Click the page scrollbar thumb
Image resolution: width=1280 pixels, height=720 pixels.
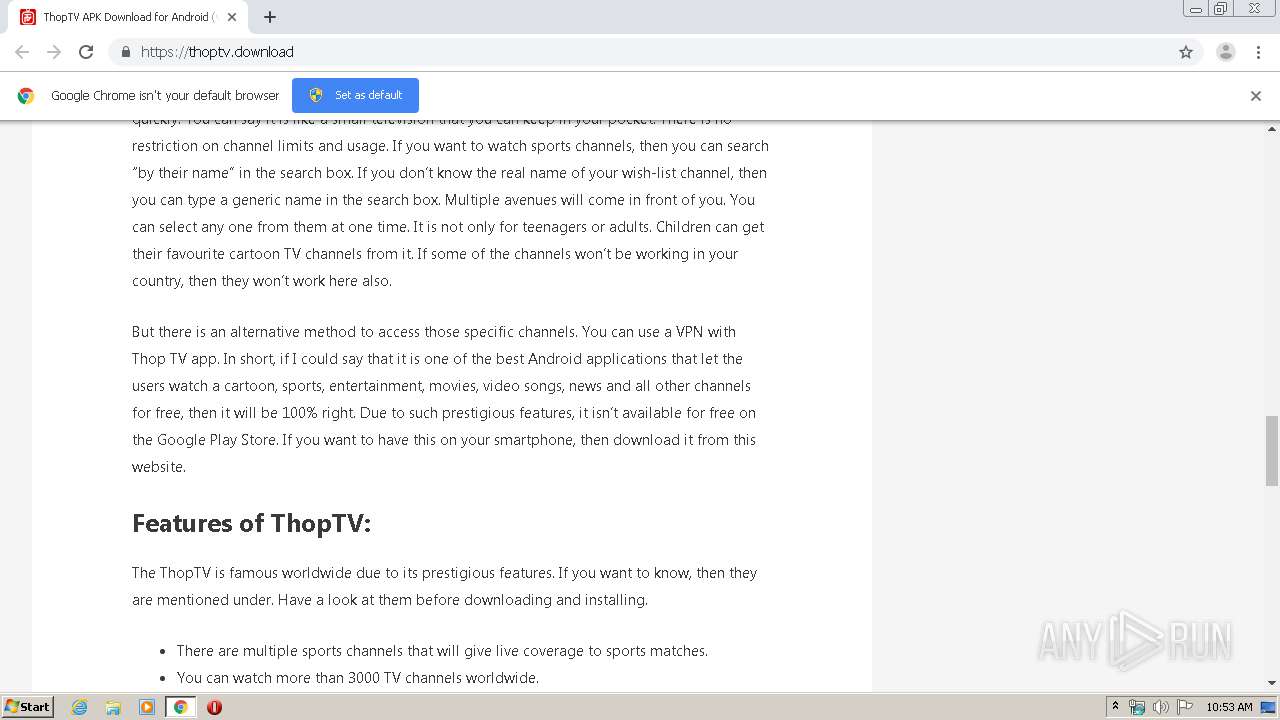(1272, 450)
